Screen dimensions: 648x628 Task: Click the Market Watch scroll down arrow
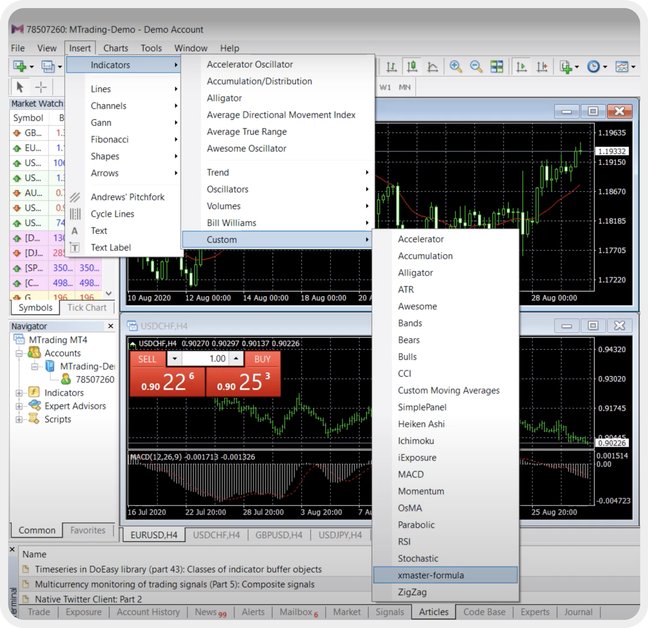click(109, 293)
